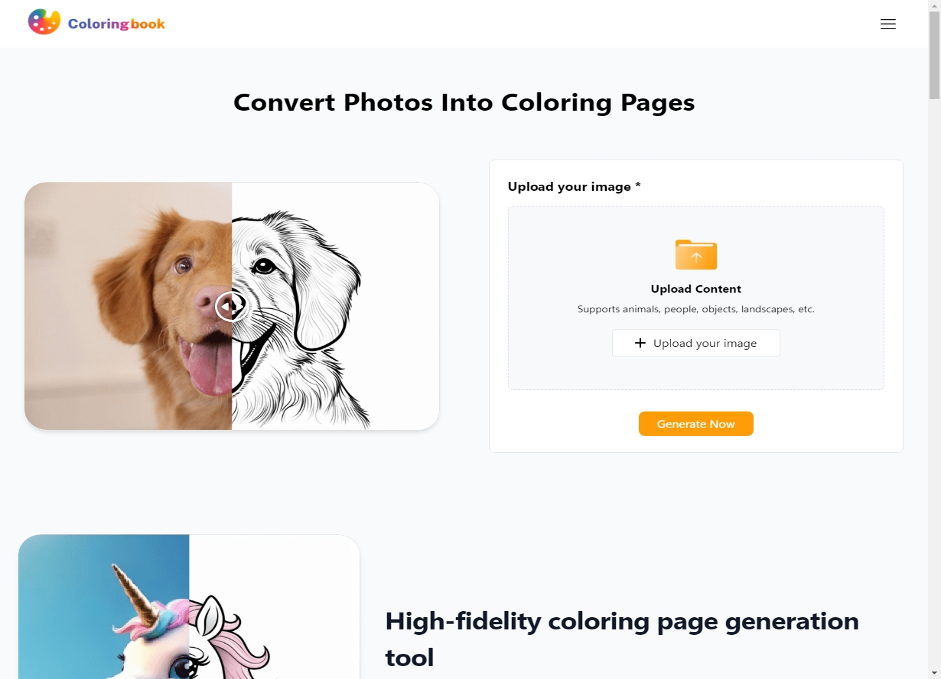Click the Convert Photos Into Coloring Pages title
This screenshot has height=679, width=941.
point(464,103)
